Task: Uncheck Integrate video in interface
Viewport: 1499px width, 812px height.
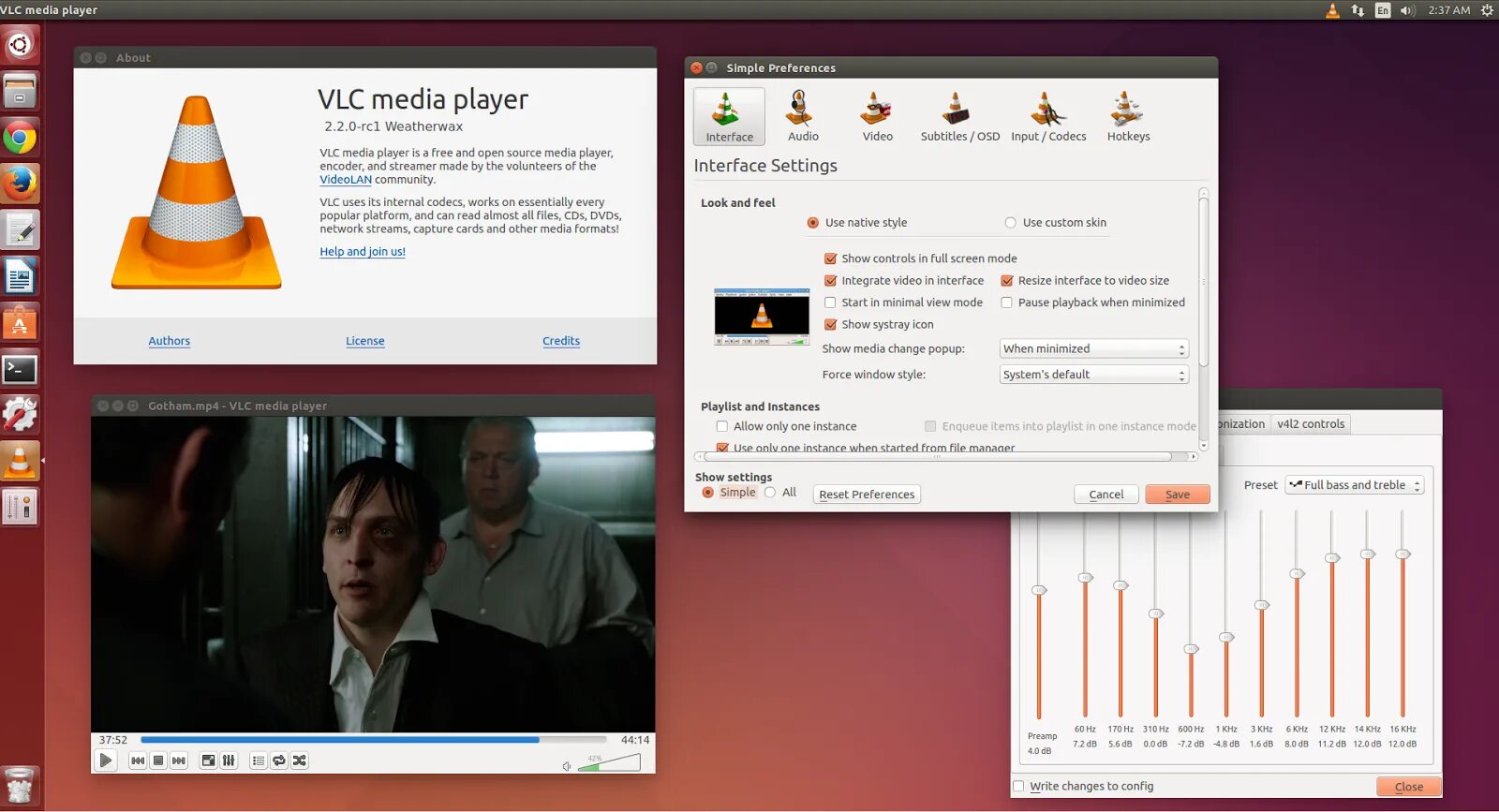Action: (x=904, y=281)
